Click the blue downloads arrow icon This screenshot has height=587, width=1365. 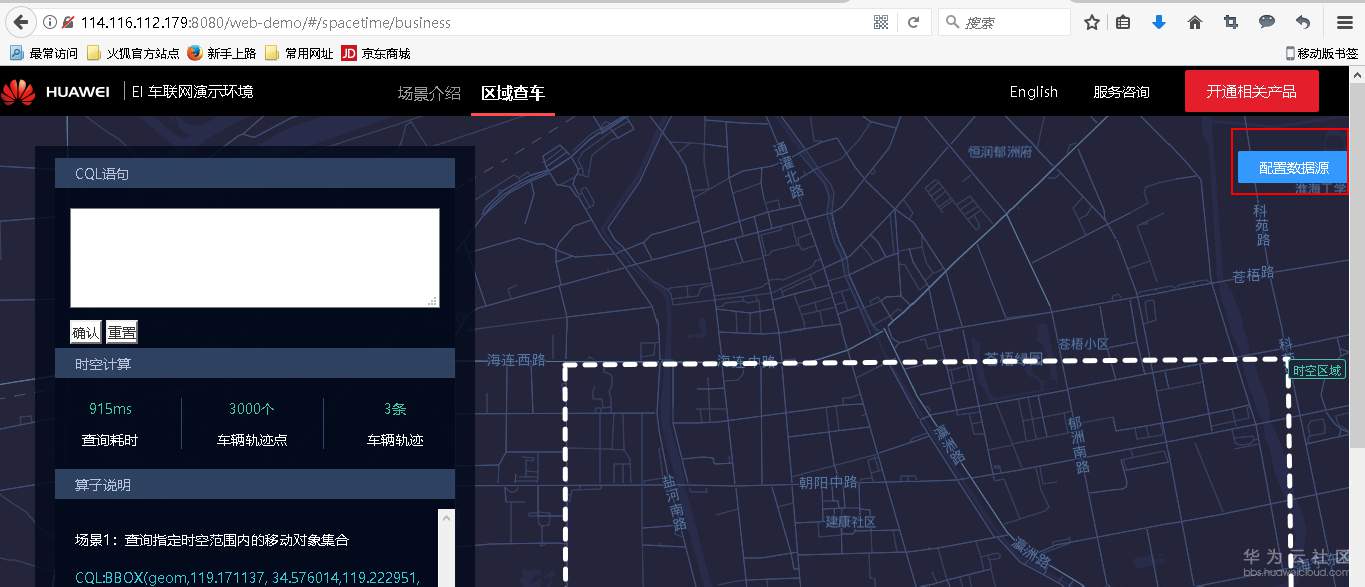[1158, 22]
